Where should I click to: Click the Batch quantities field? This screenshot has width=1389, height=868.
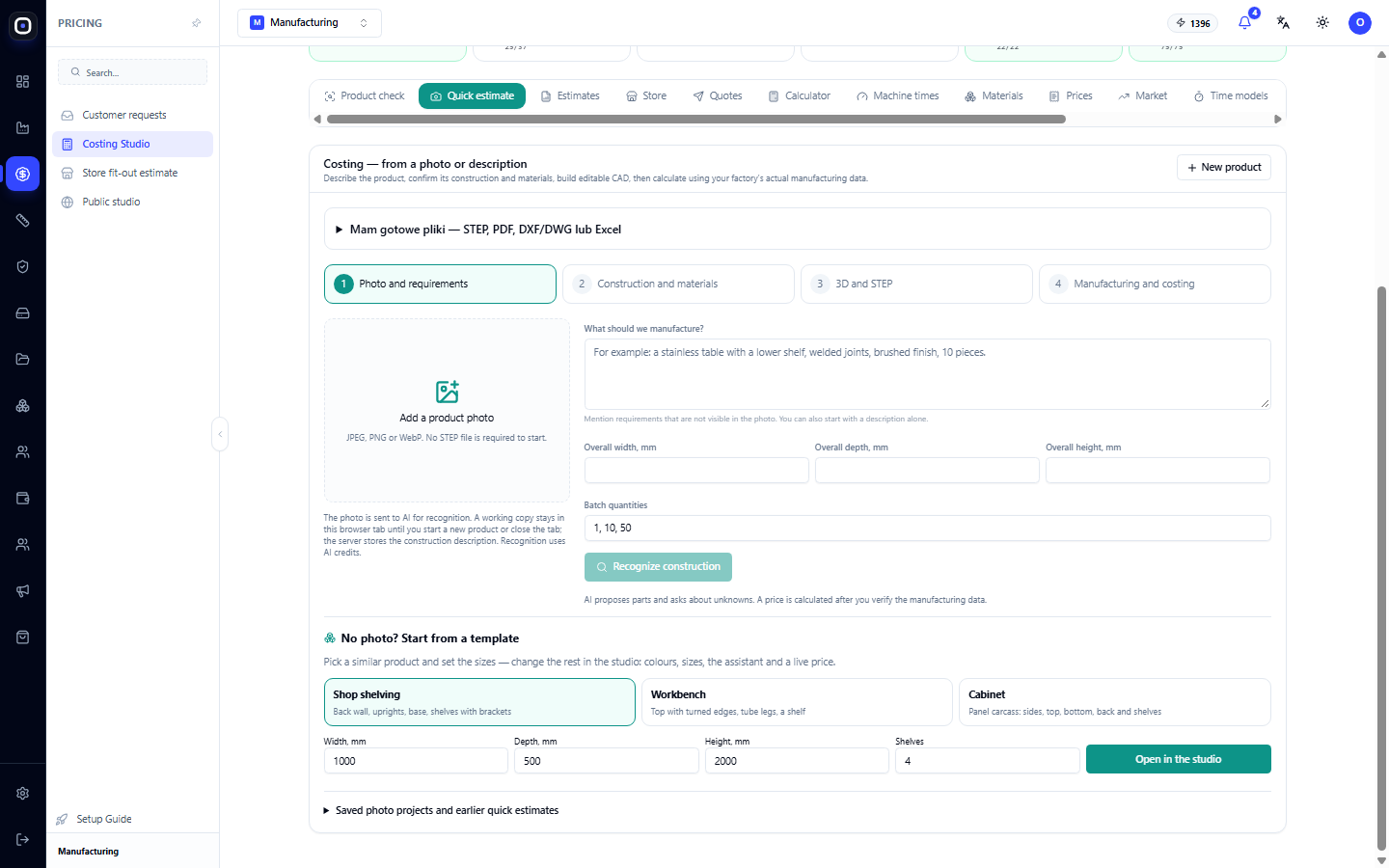pyautogui.click(x=927, y=529)
